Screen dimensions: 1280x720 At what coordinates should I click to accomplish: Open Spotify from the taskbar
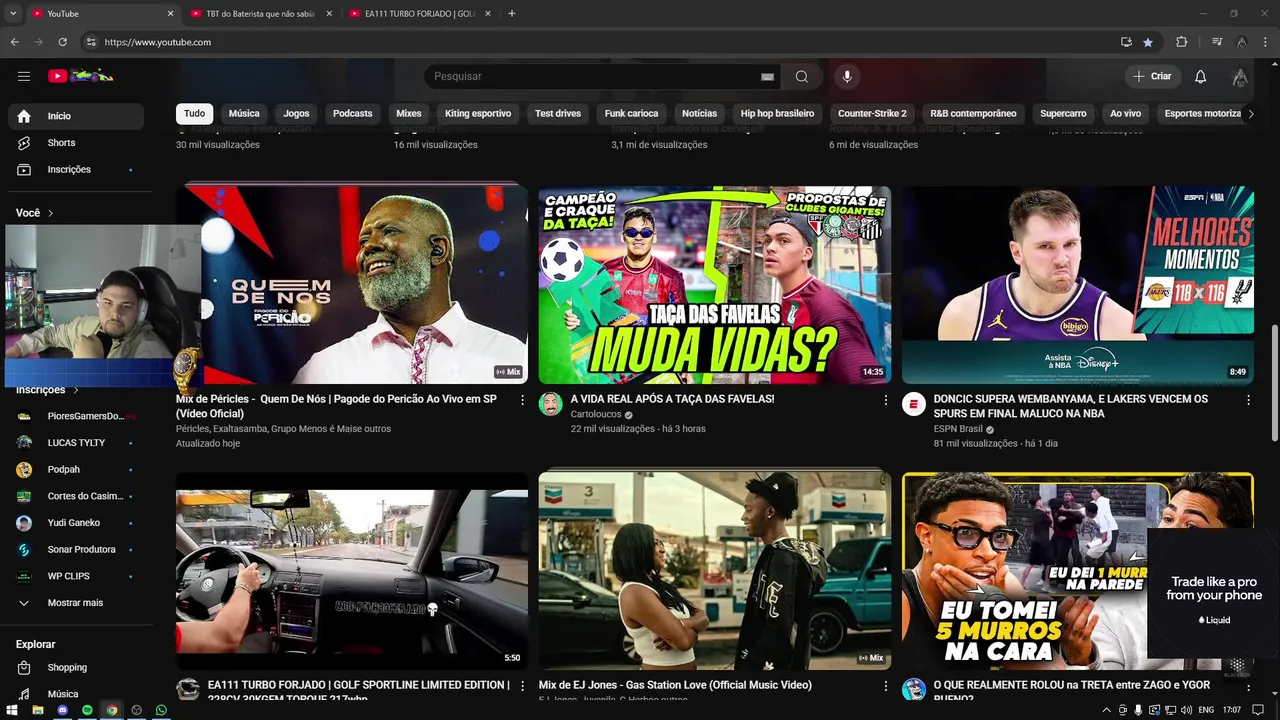click(87, 710)
